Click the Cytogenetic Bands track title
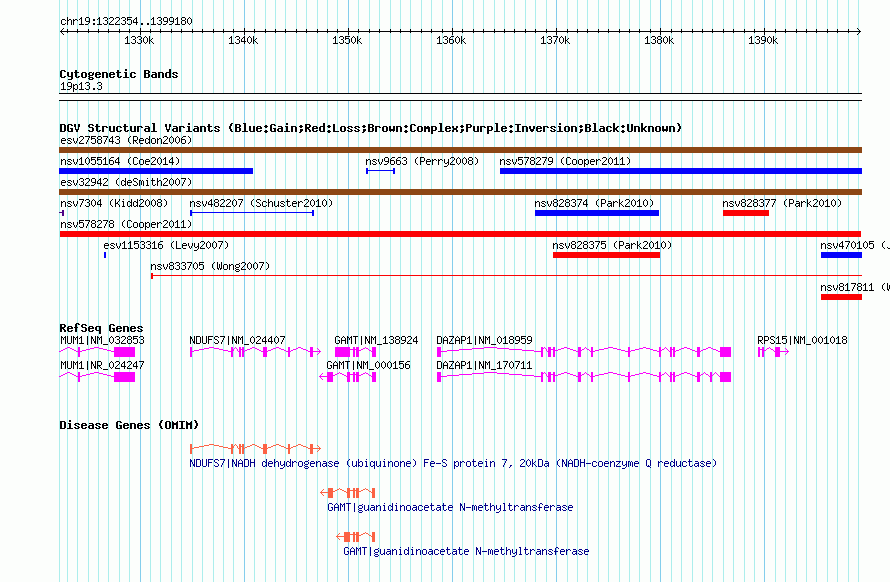 119,74
